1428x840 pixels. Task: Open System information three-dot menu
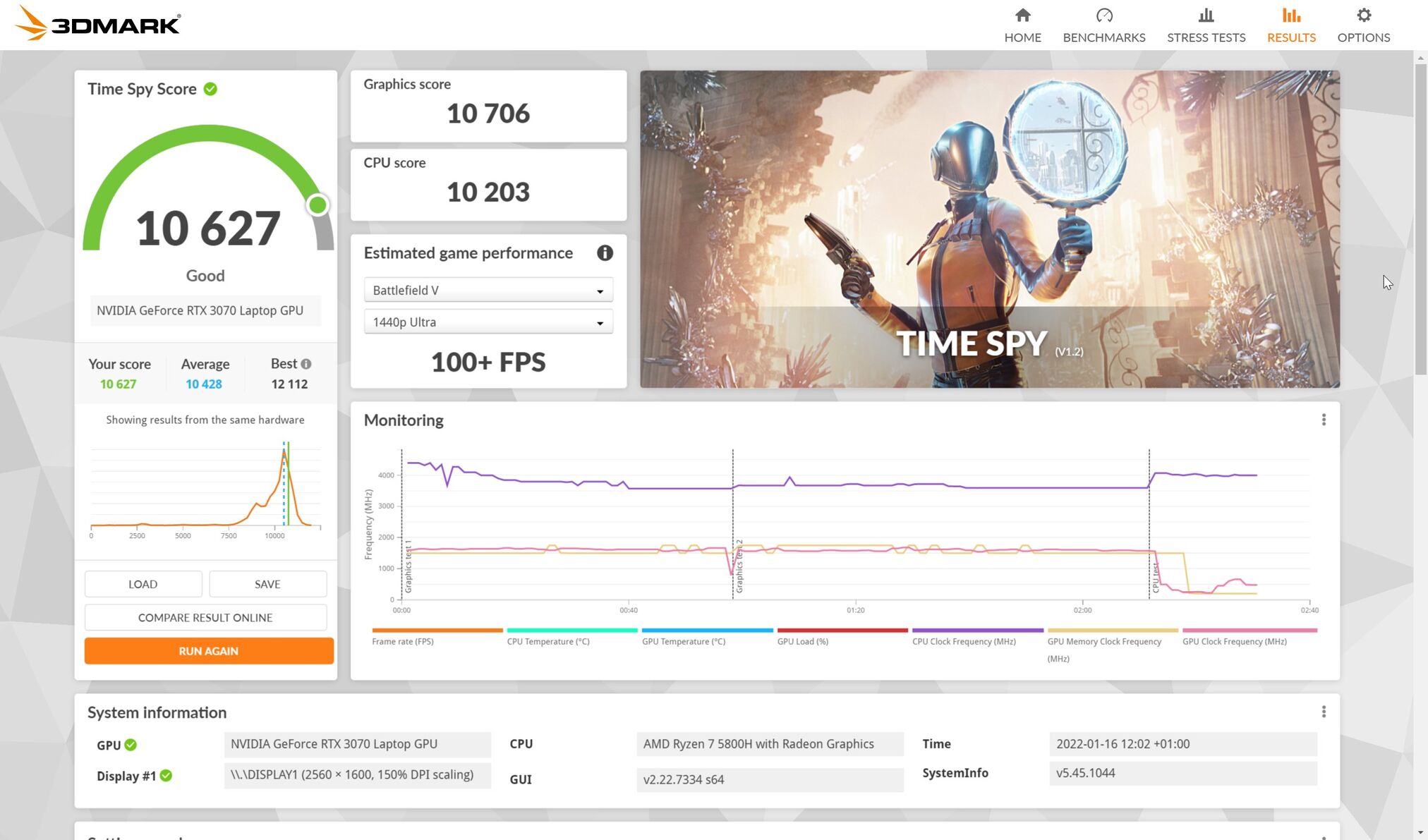1324,712
